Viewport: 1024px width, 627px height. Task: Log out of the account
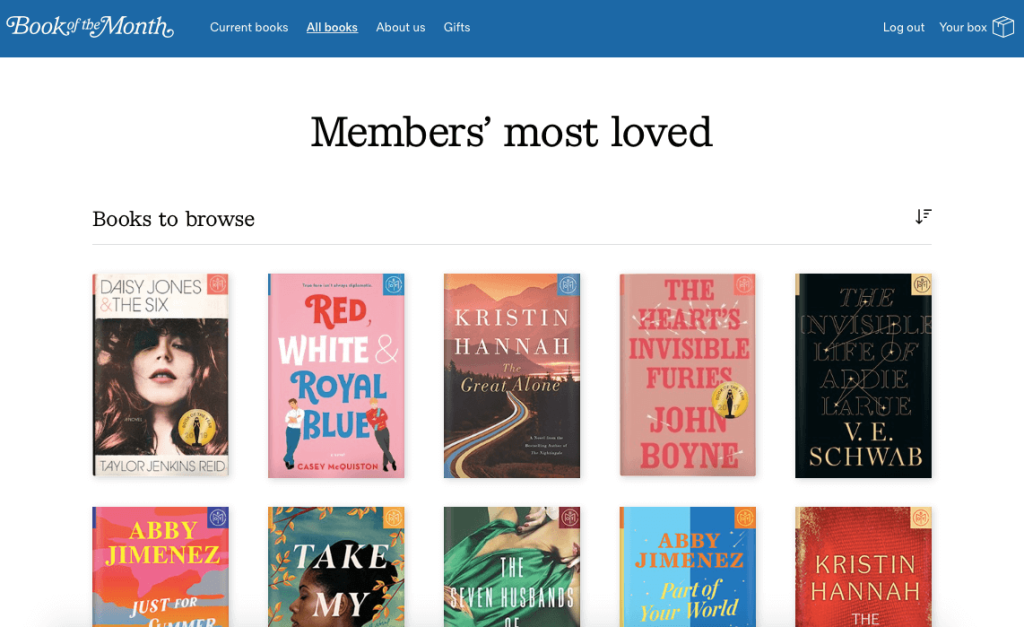[903, 27]
